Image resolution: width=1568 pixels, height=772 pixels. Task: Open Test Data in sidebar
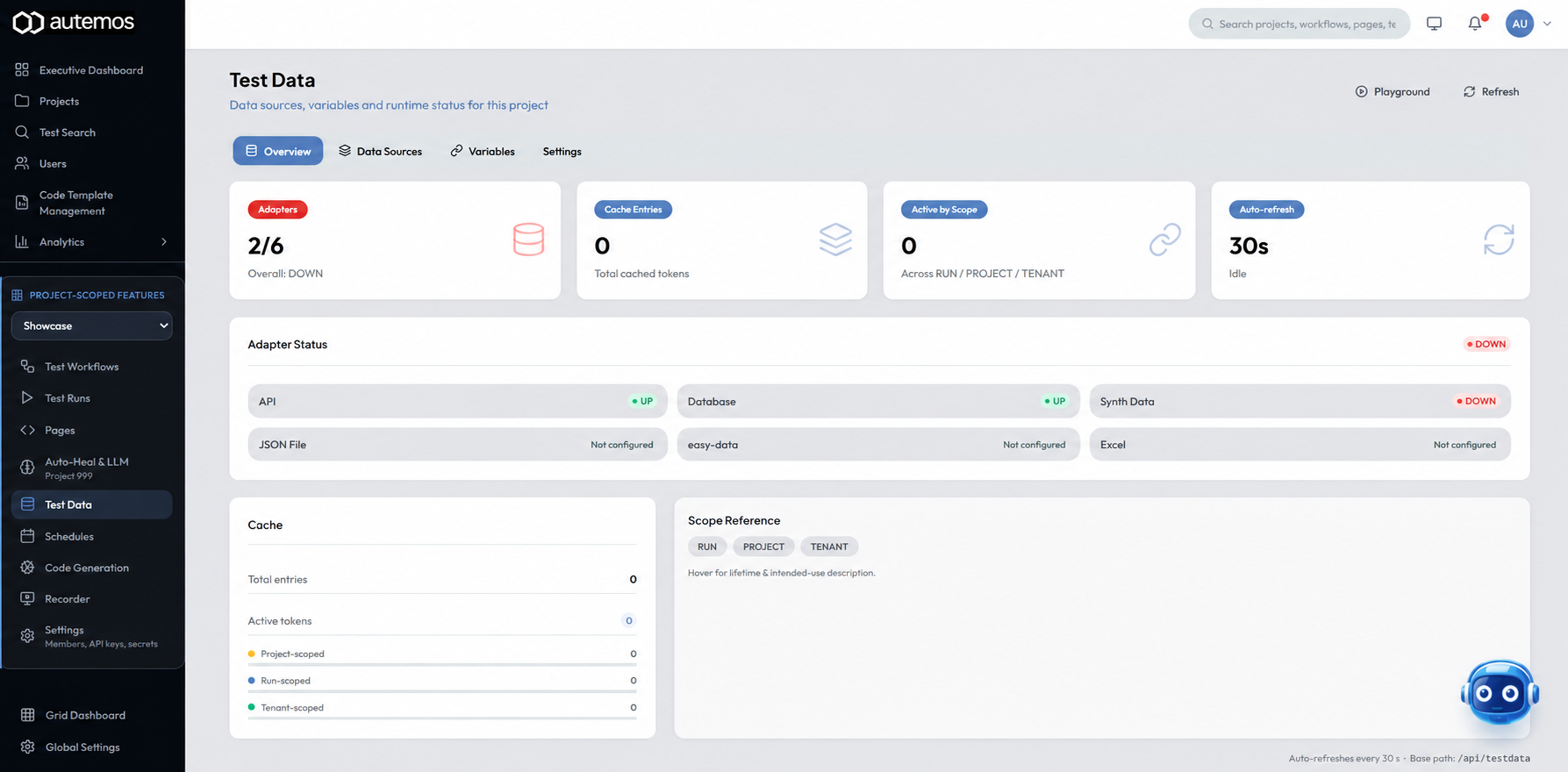click(91, 504)
